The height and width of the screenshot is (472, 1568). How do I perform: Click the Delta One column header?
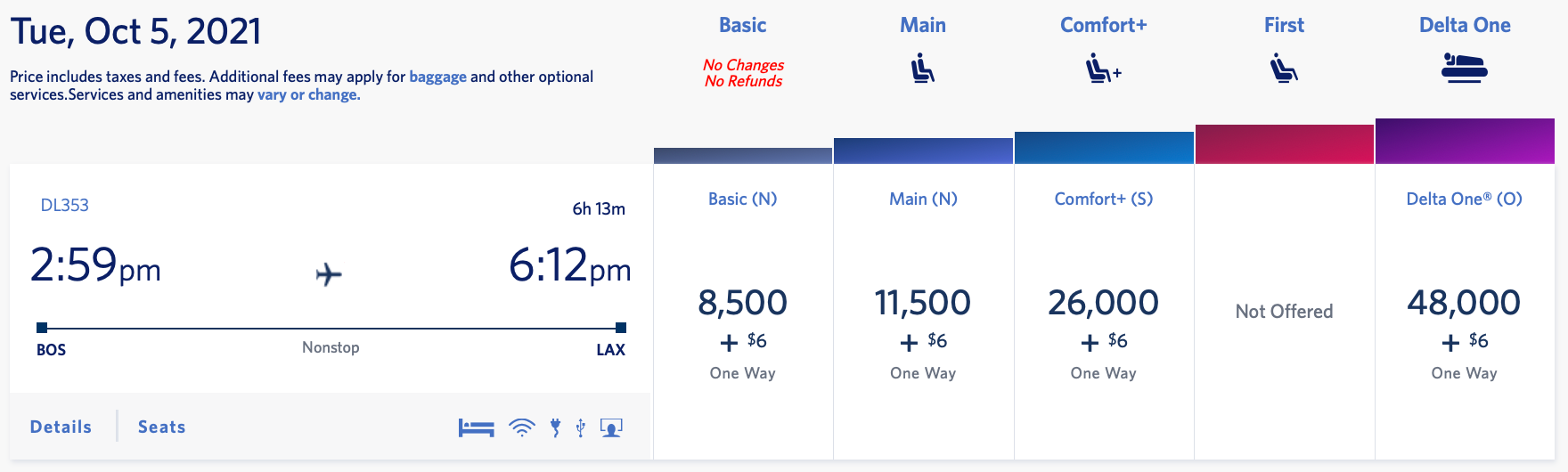tap(1465, 25)
